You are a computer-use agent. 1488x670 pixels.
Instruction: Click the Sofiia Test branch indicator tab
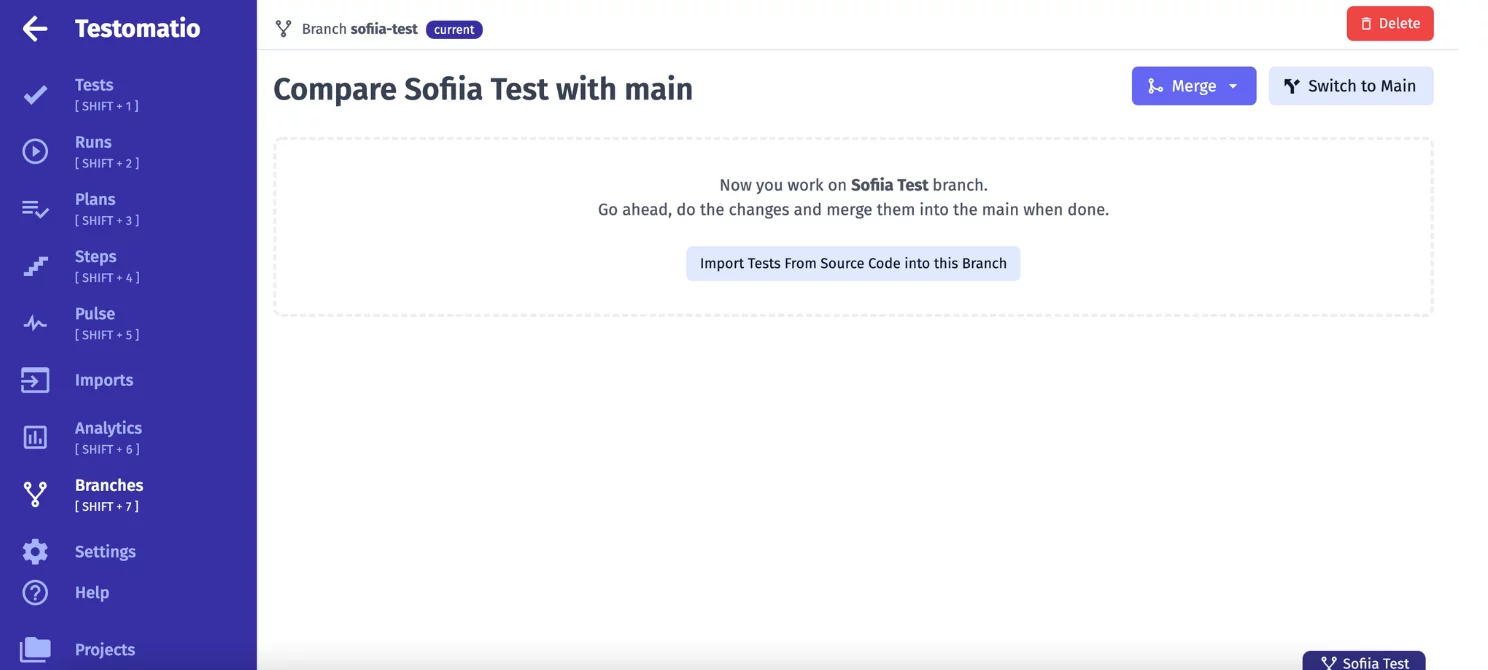tap(1364, 662)
